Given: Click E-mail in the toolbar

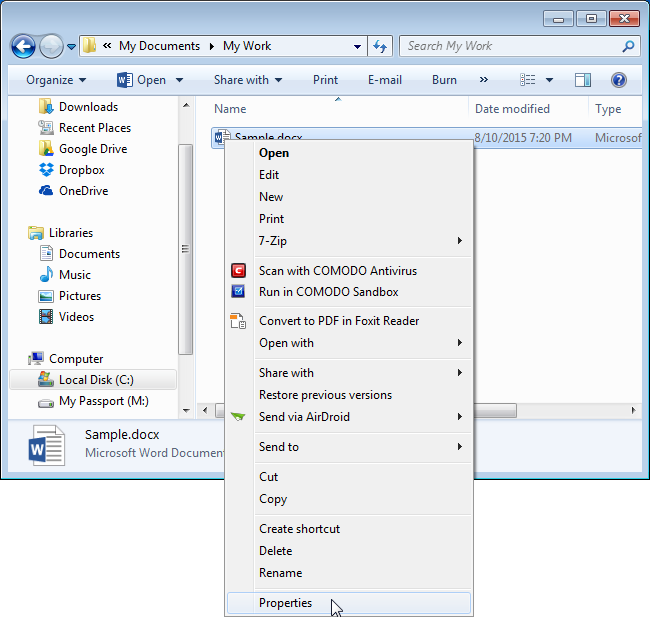Looking at the screenshot, I should pyautogui.click(x=385, y=80).
